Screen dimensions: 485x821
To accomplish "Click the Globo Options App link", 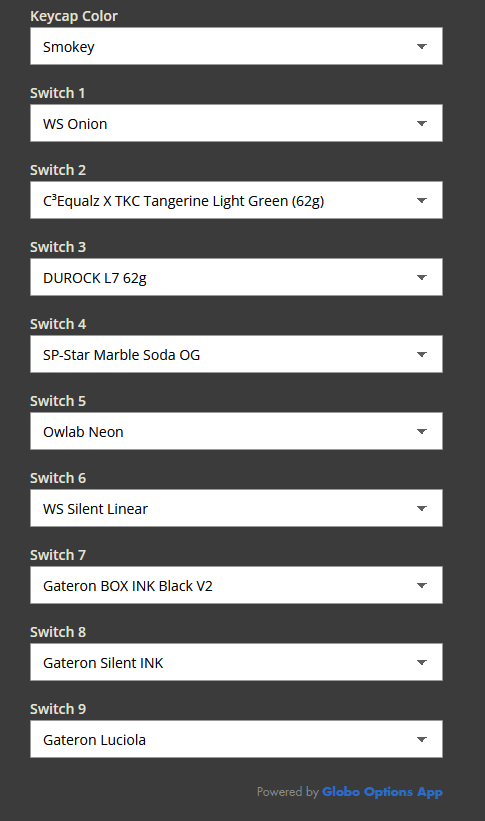I will pos(382,792).
